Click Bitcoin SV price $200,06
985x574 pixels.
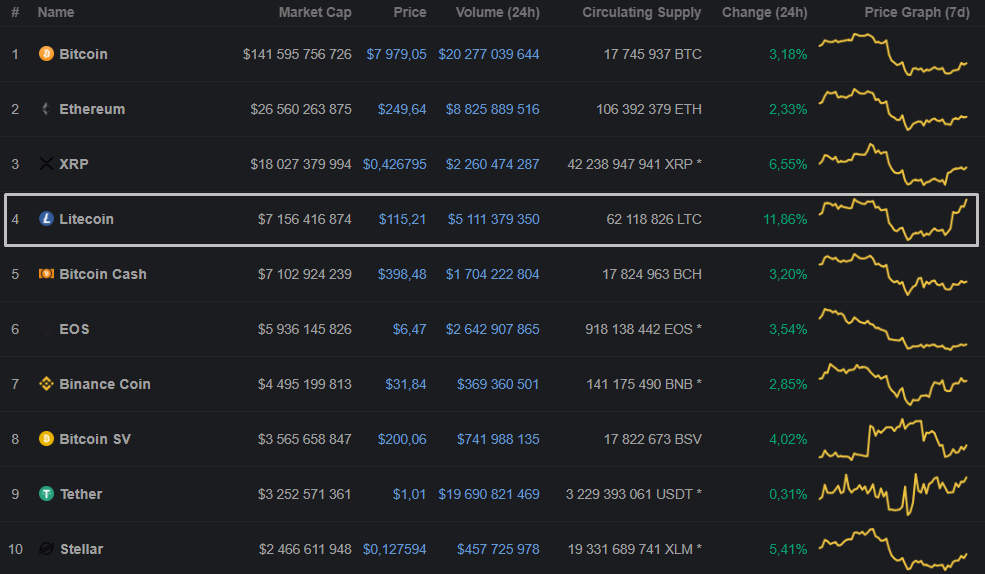[x=402, y=439]
